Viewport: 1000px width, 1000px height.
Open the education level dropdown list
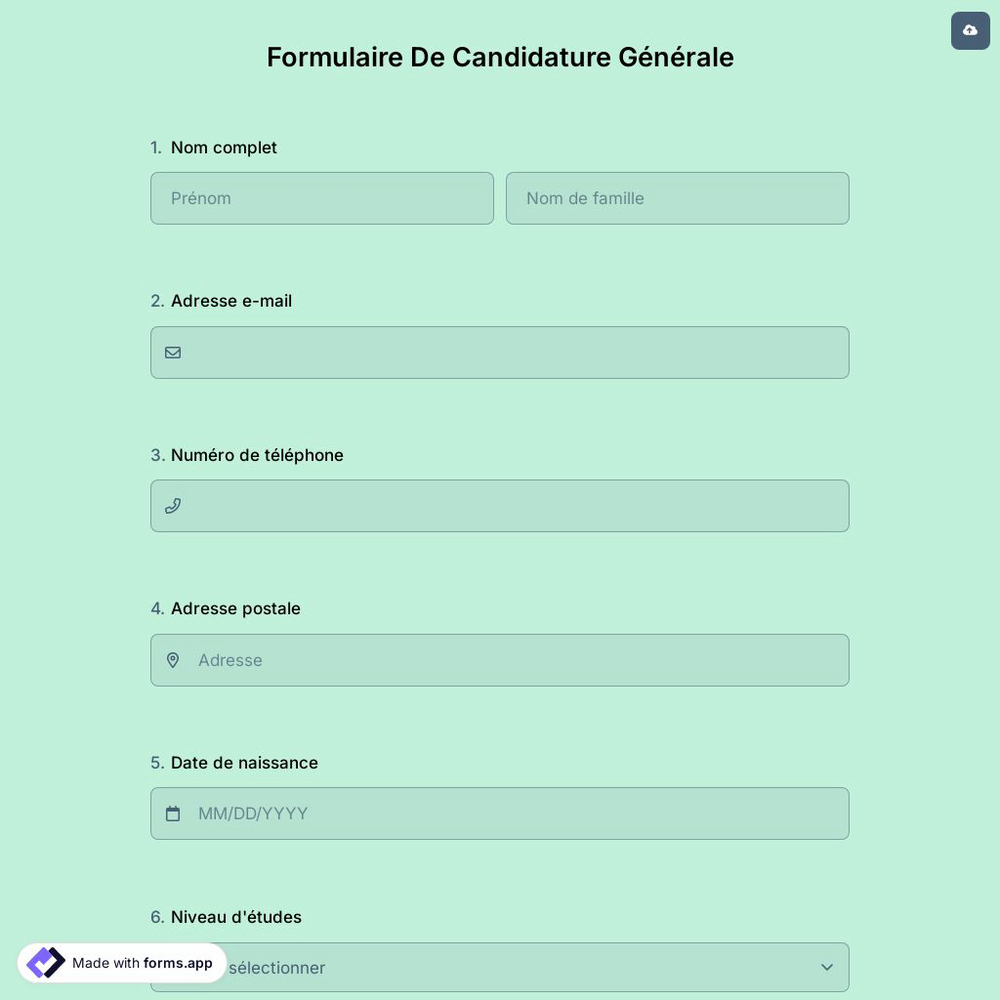point(500,967)
